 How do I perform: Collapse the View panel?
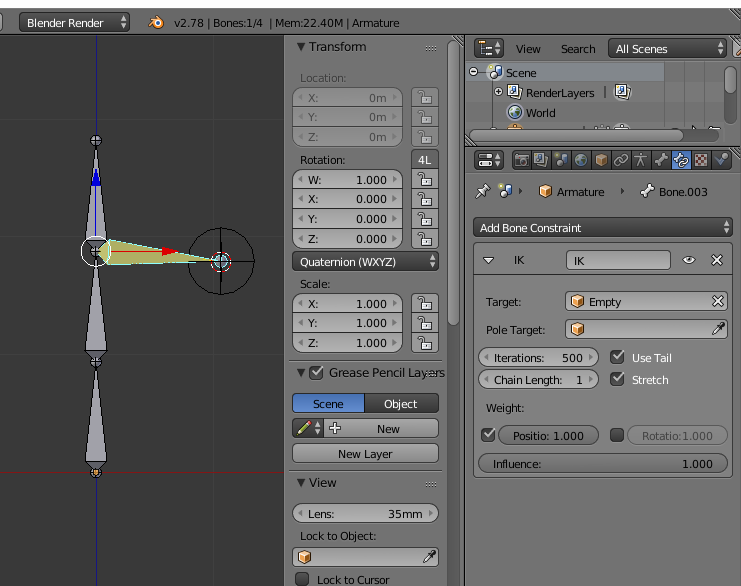301,483
